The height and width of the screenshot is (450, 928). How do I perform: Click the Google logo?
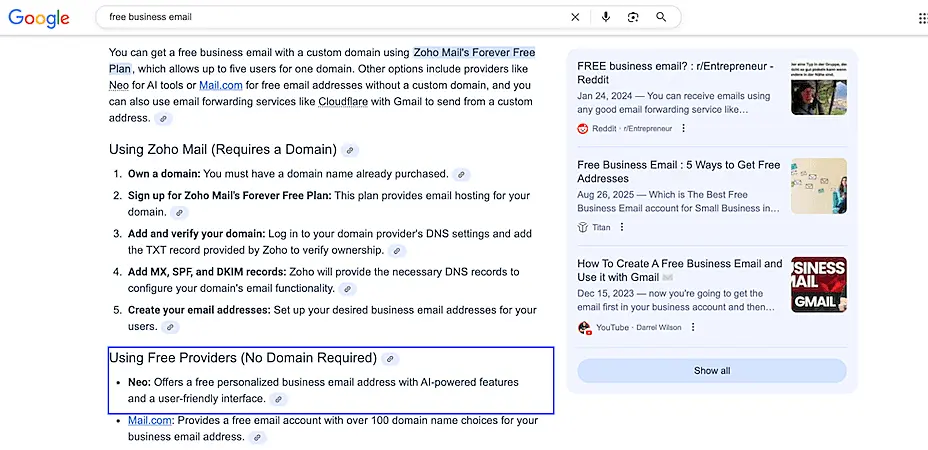[x=39, y=18]
